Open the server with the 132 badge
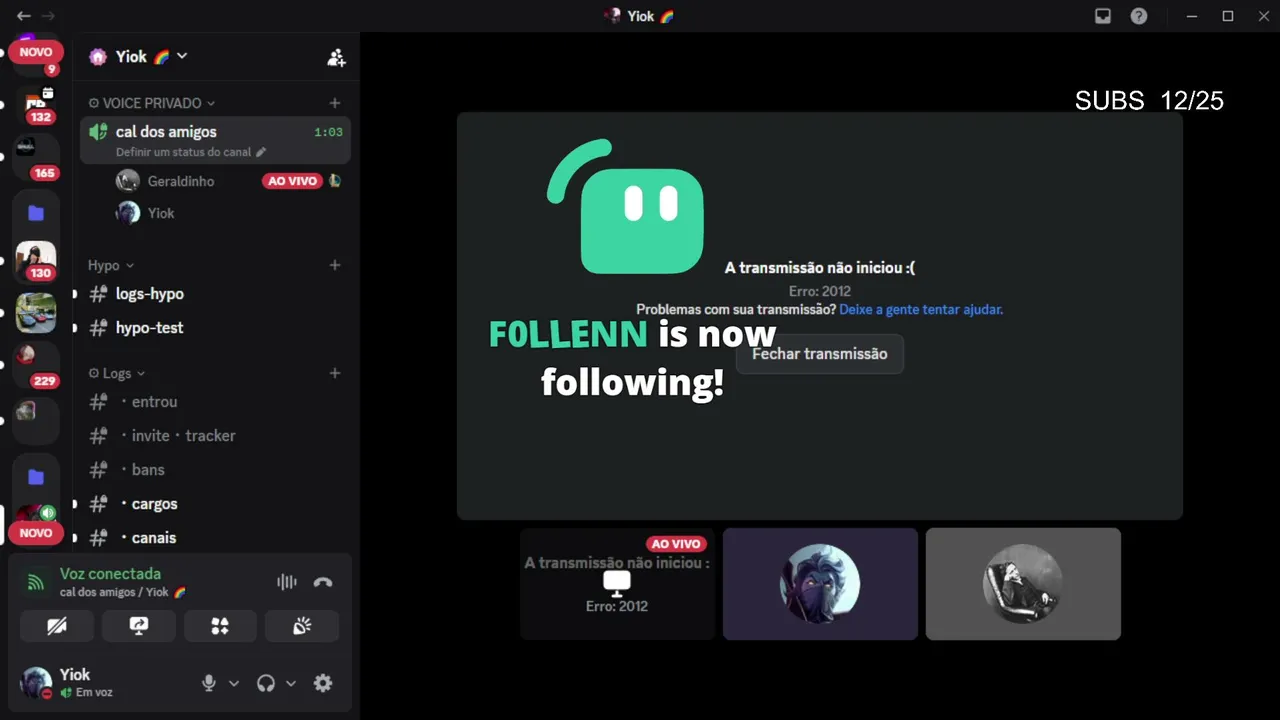 (36, 103)
